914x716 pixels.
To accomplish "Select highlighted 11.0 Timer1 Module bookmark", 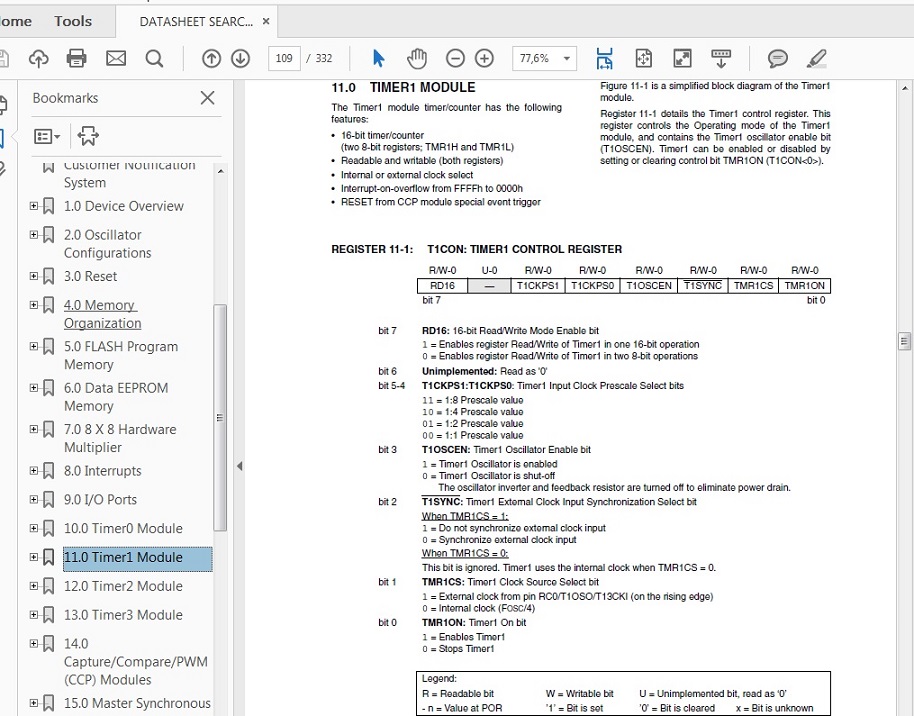I will (x=138, y=557).
